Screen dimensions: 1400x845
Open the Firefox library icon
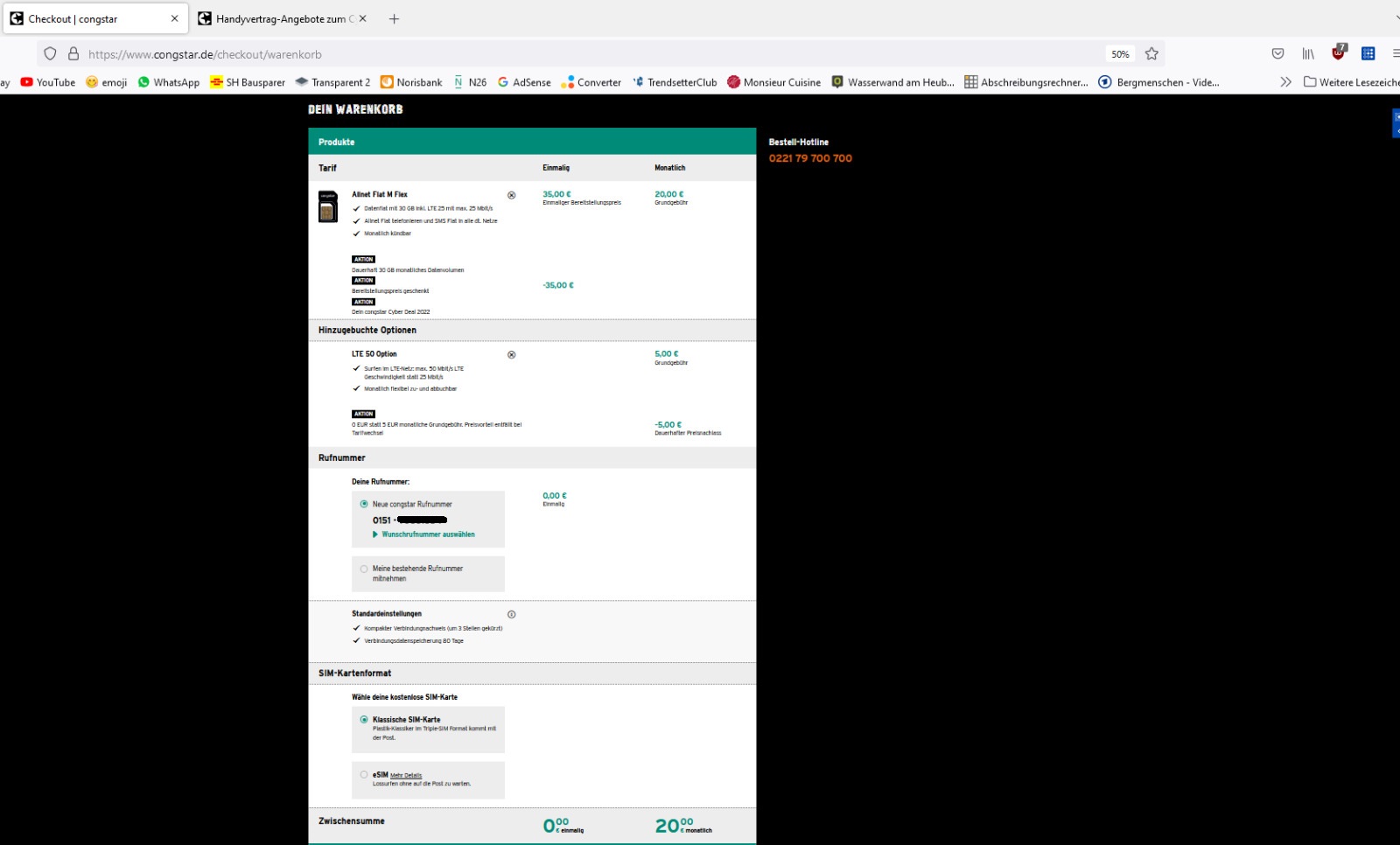point(1307,54)
